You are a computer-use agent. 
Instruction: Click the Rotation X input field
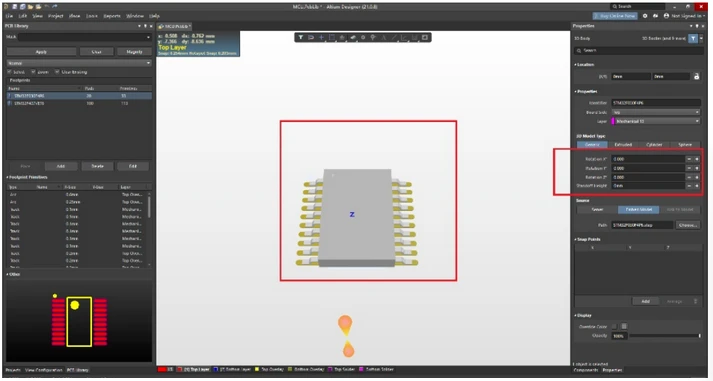(x=648, y=159)
